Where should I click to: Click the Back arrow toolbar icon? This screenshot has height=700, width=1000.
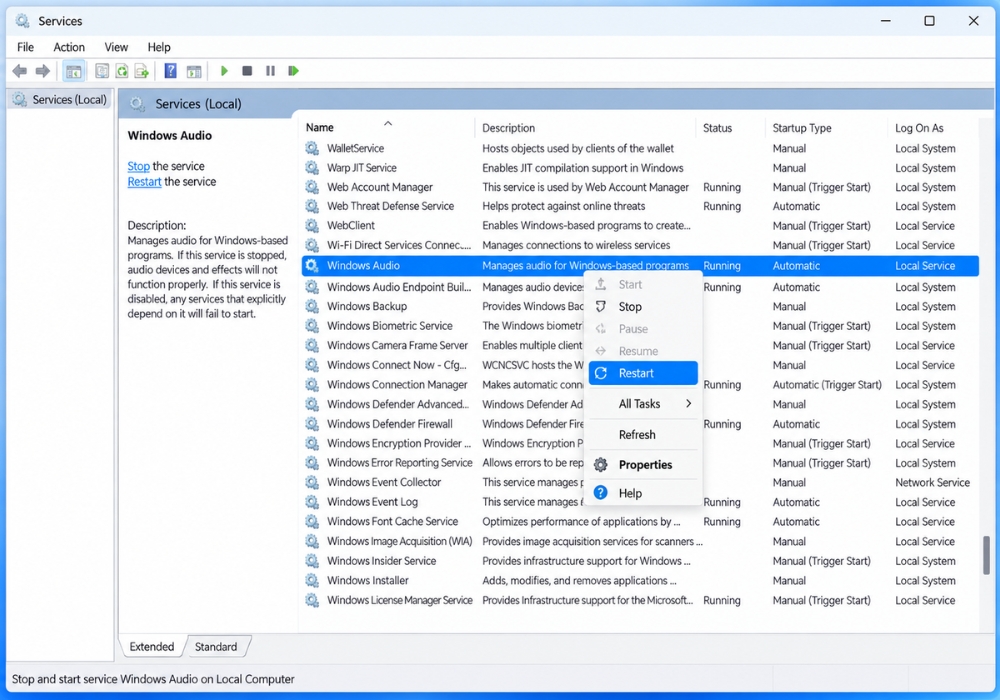20,71
